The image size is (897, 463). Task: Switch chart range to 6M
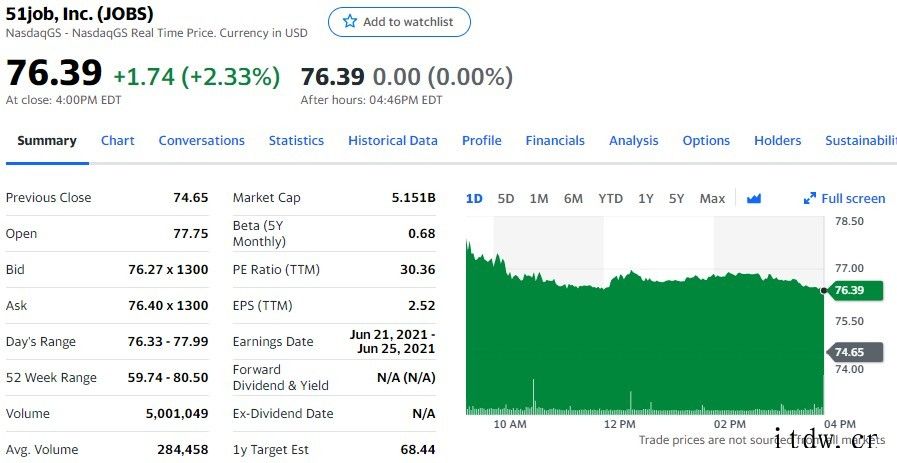[x=573, y=198]
